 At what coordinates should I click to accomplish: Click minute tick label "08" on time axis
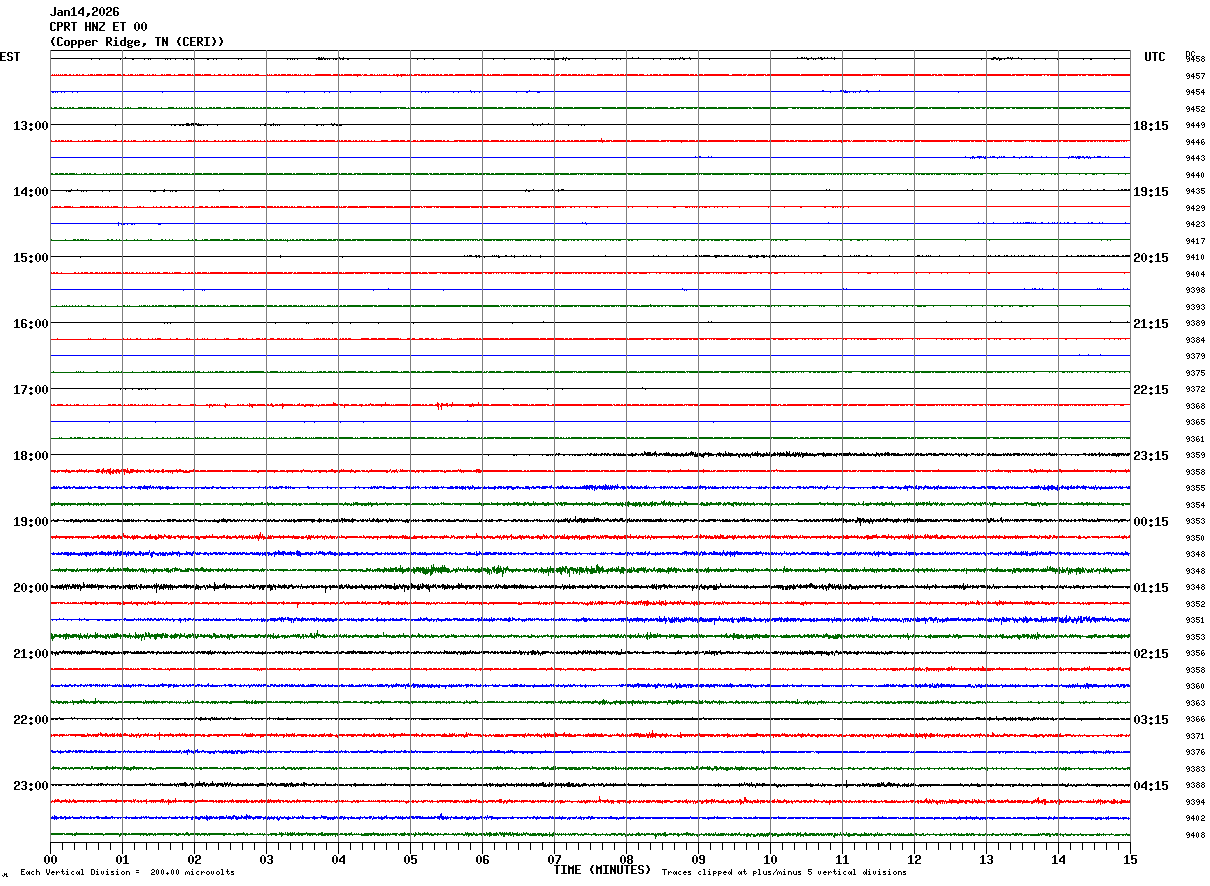(x=626, y=860)
